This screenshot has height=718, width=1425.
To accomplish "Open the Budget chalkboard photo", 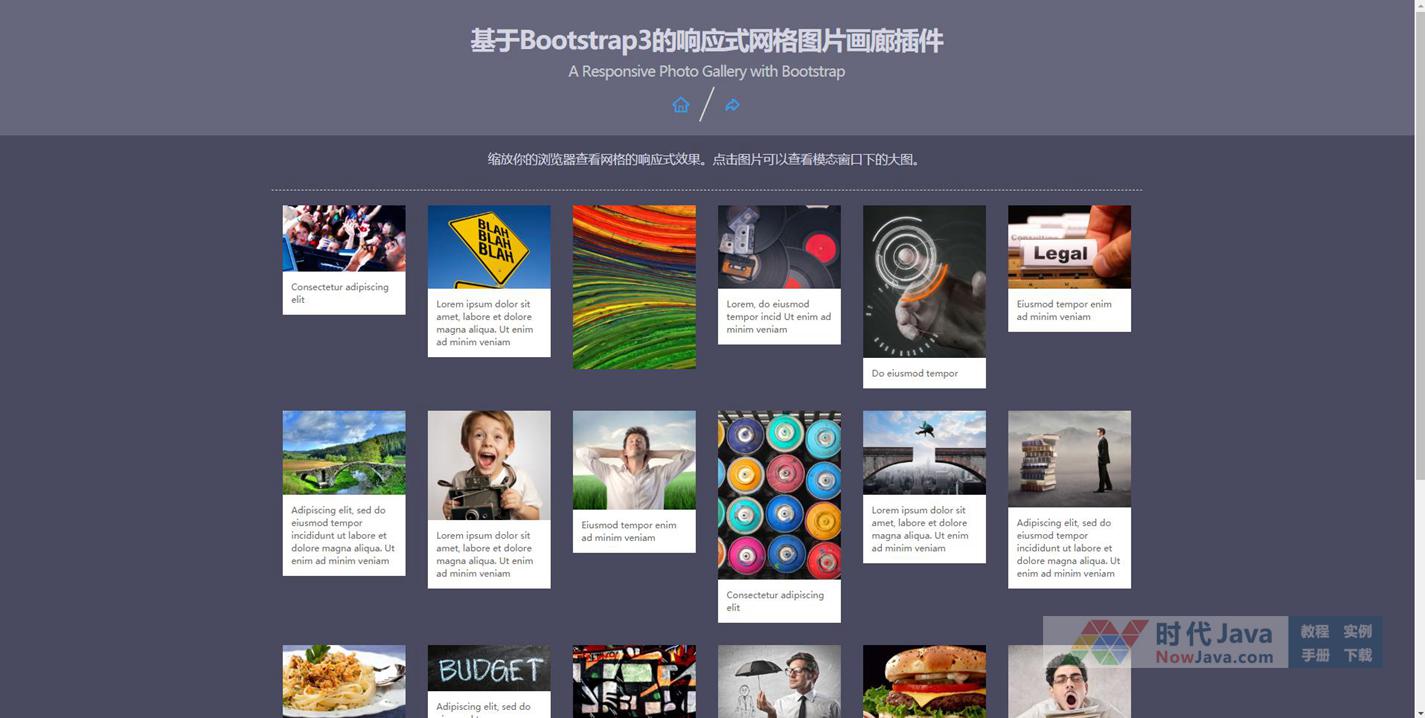I will tap(489, 668).
